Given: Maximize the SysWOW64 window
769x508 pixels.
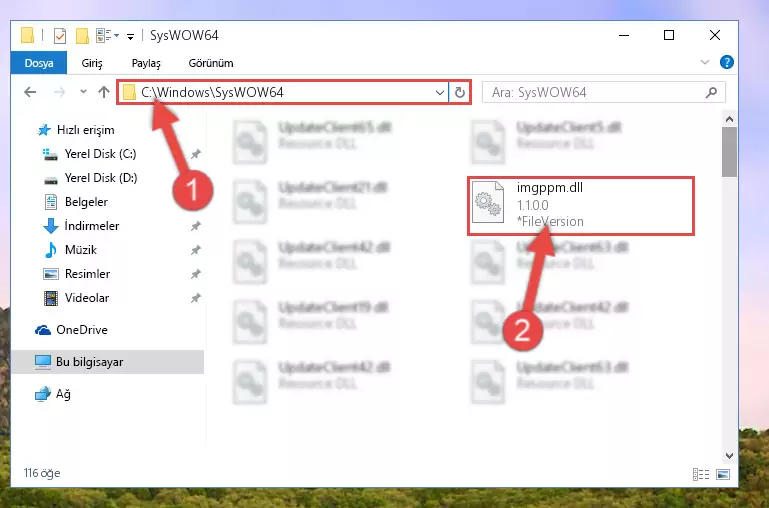Looking at the screenshot, I should [x=669, y=35].
